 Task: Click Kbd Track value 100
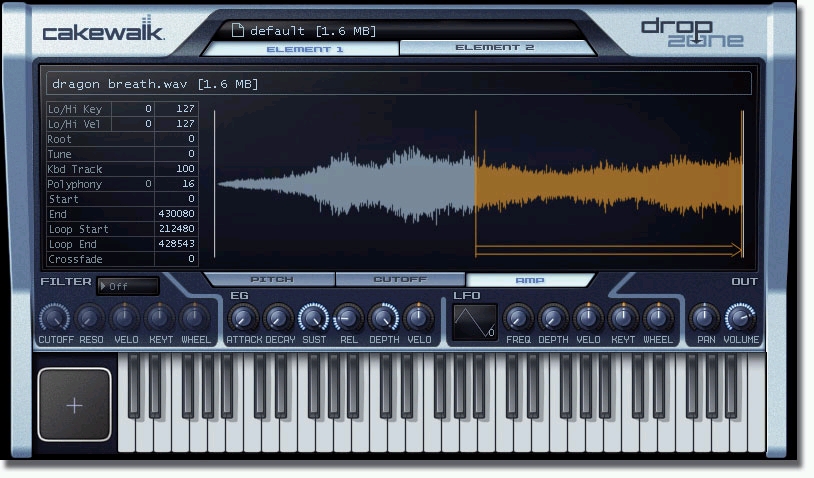(176, 169)
